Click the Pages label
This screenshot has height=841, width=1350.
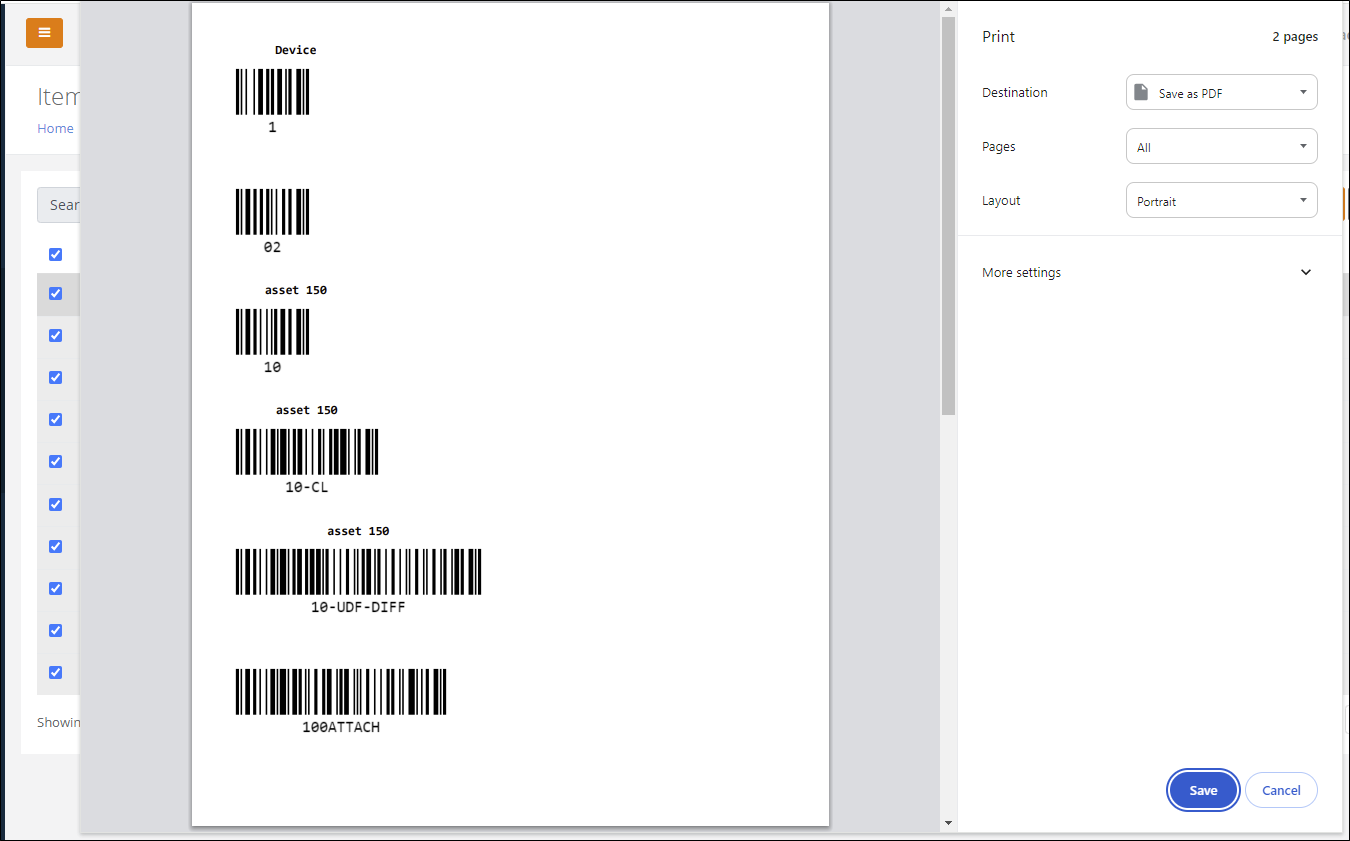(x=999, y=146)
